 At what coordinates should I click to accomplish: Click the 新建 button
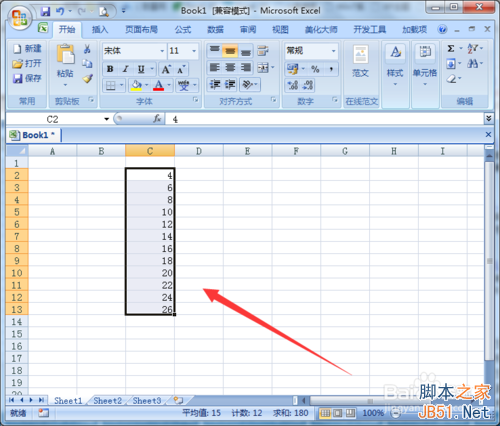point(27,49)
